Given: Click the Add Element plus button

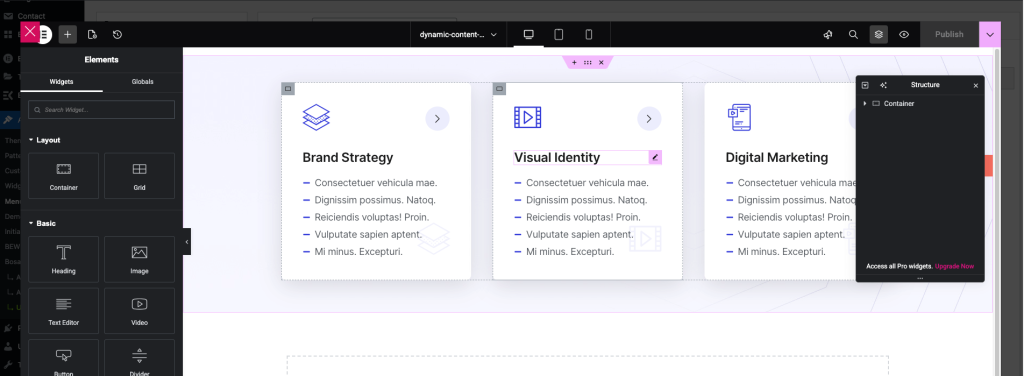Looking at the screenshot, I should [x=67, y=35].
